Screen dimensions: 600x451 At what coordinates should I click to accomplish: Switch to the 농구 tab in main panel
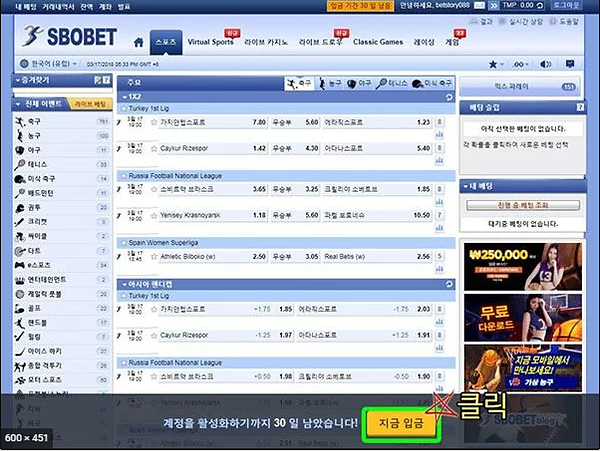[331, 83]
